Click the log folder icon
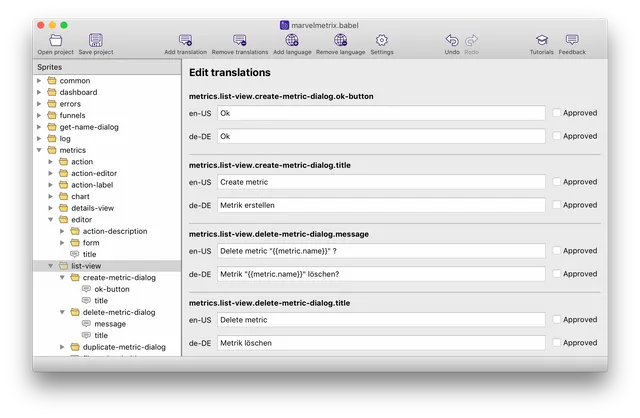This screenshot has width=640, height=418. tap(52, 138)
